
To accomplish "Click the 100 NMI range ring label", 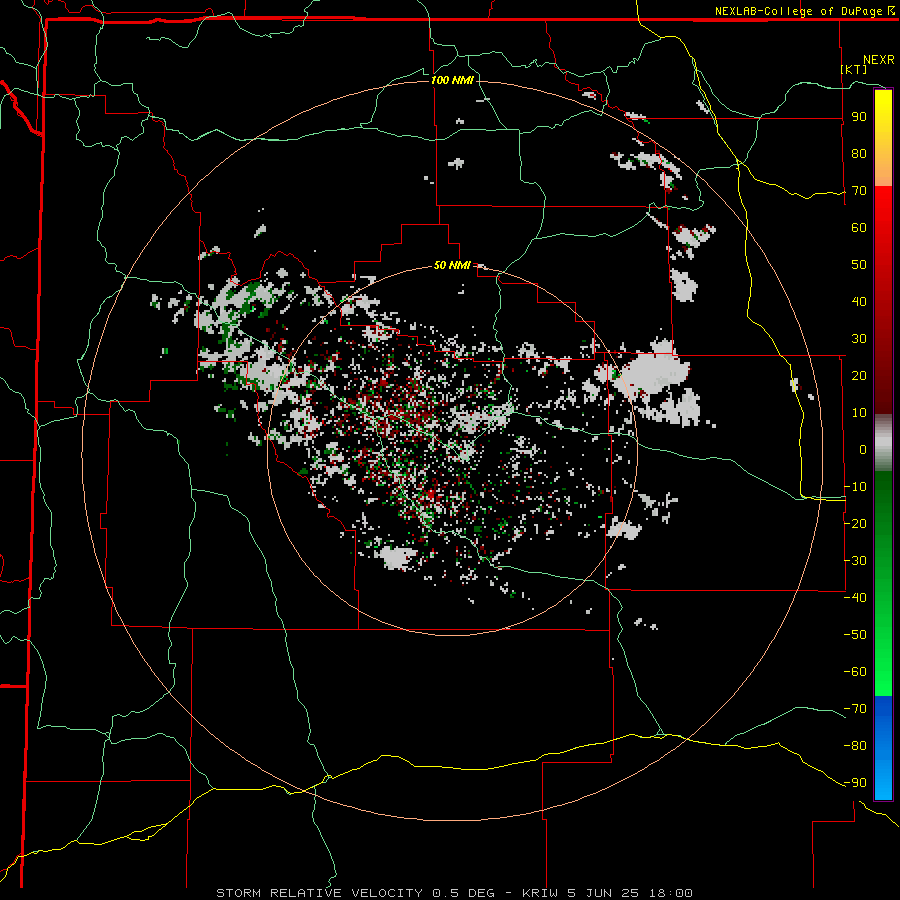I will click(452, 80).
